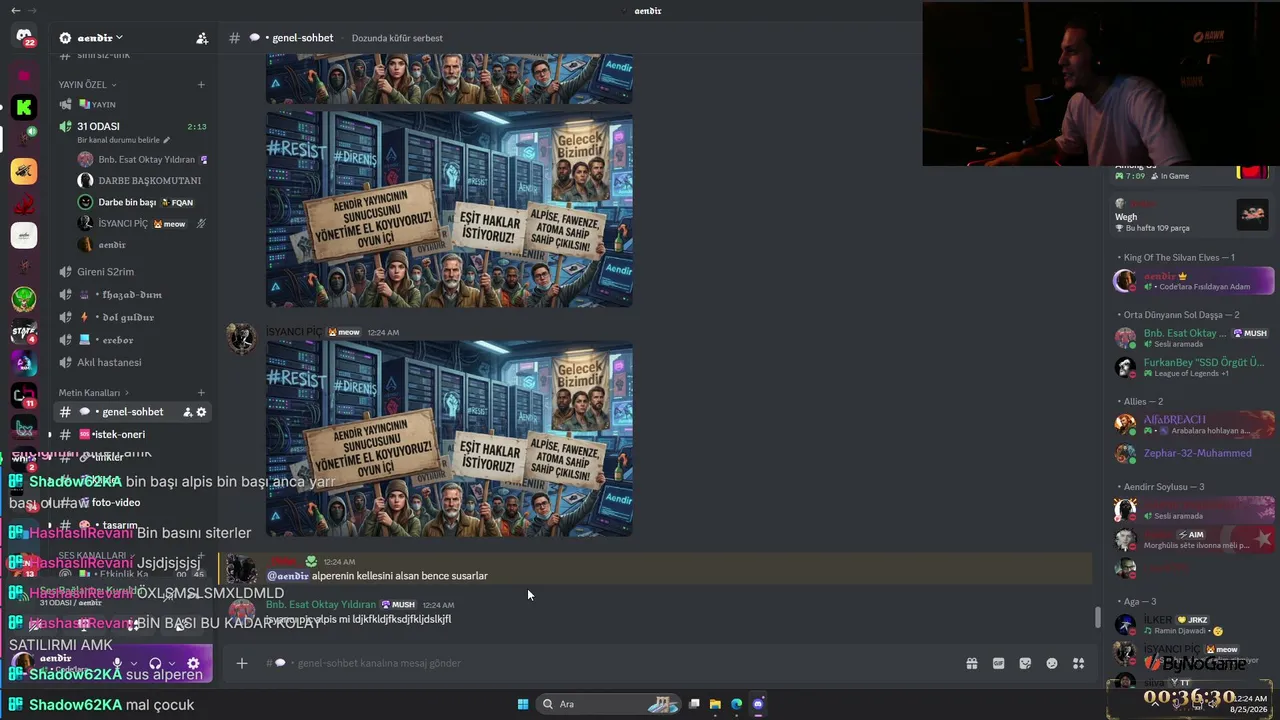Select DARBE BAŞKOMUTANI in voice channel

tap(140, 181)
